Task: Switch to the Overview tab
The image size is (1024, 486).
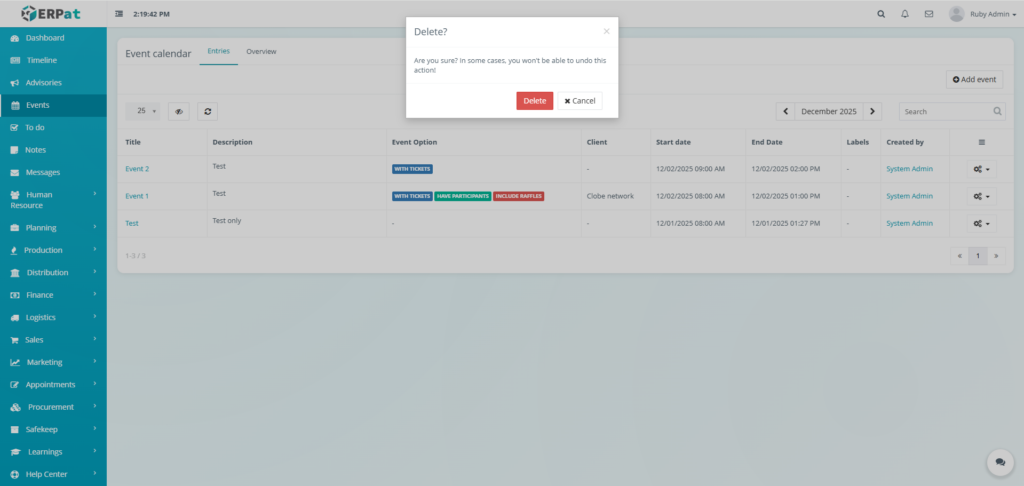Action: coord(261,52)
